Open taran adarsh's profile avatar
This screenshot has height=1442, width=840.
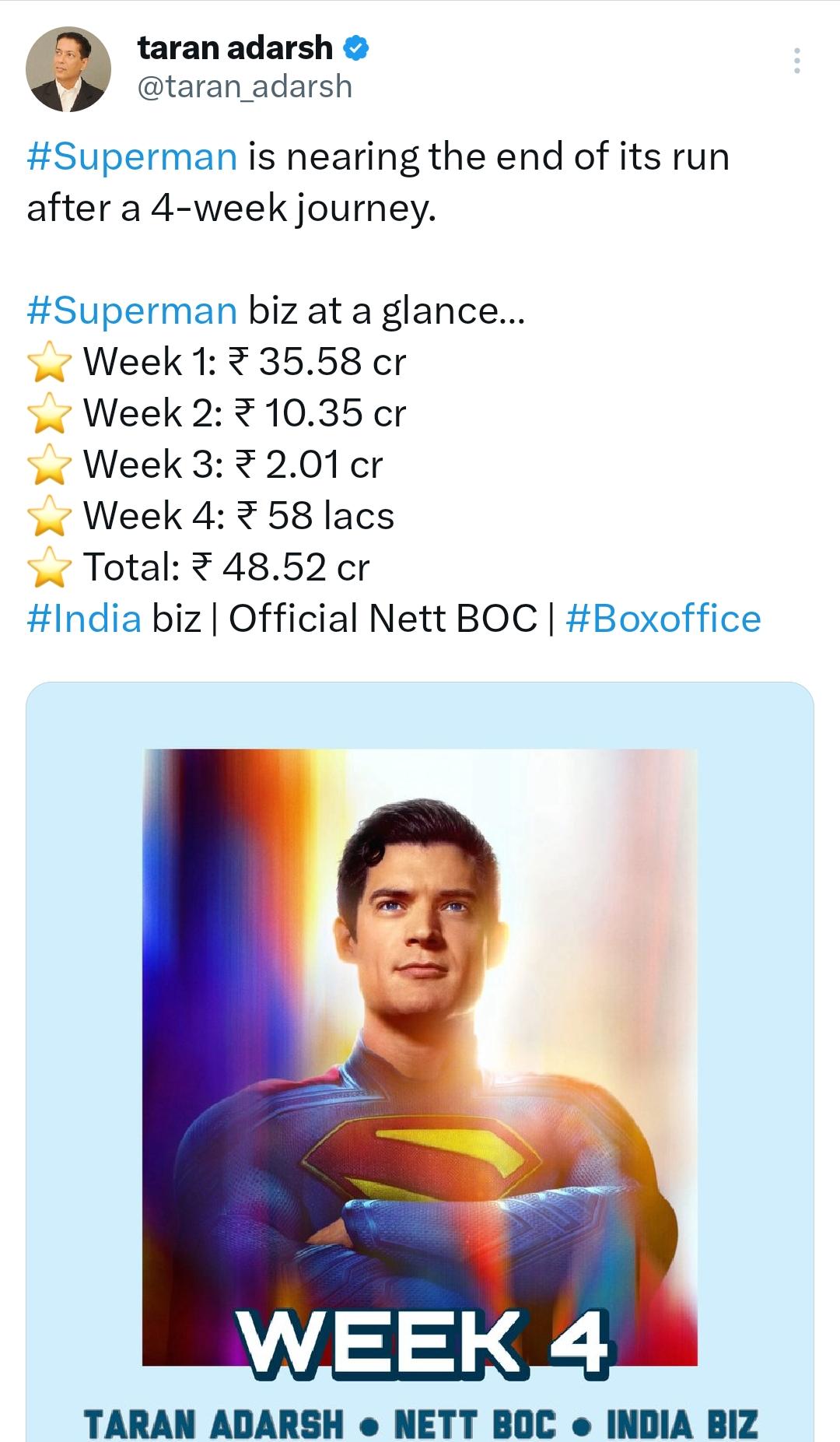(68, 69)
